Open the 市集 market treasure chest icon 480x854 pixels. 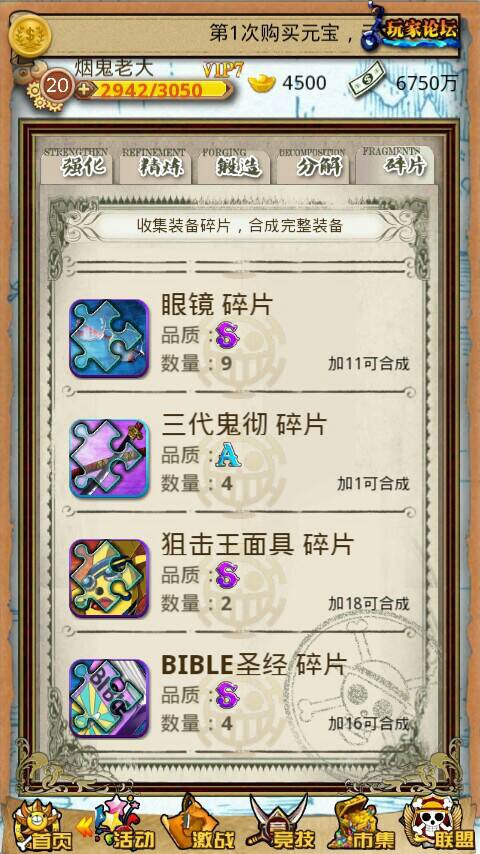357,825
